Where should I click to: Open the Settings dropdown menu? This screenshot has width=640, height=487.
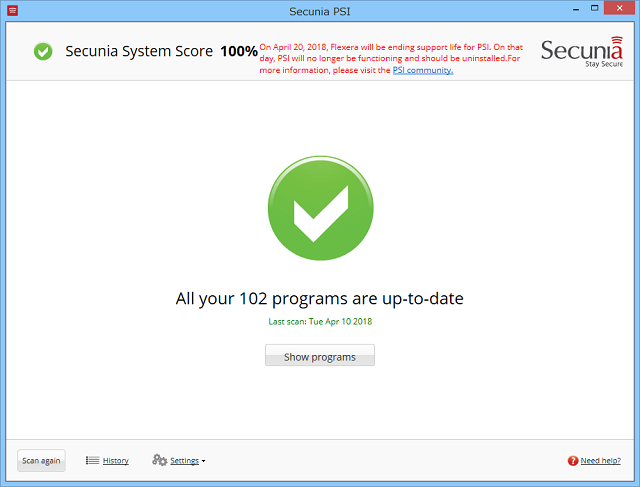click(x=188, y=460)
